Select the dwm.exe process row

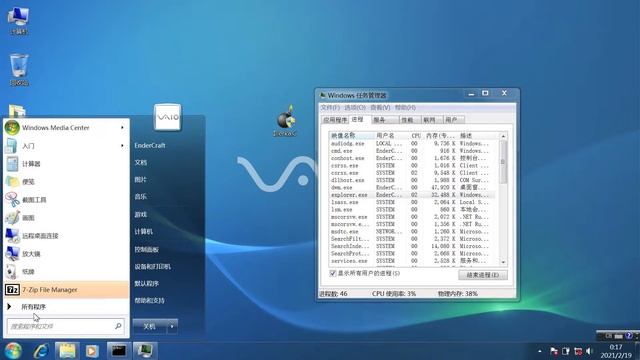(413, 188)
